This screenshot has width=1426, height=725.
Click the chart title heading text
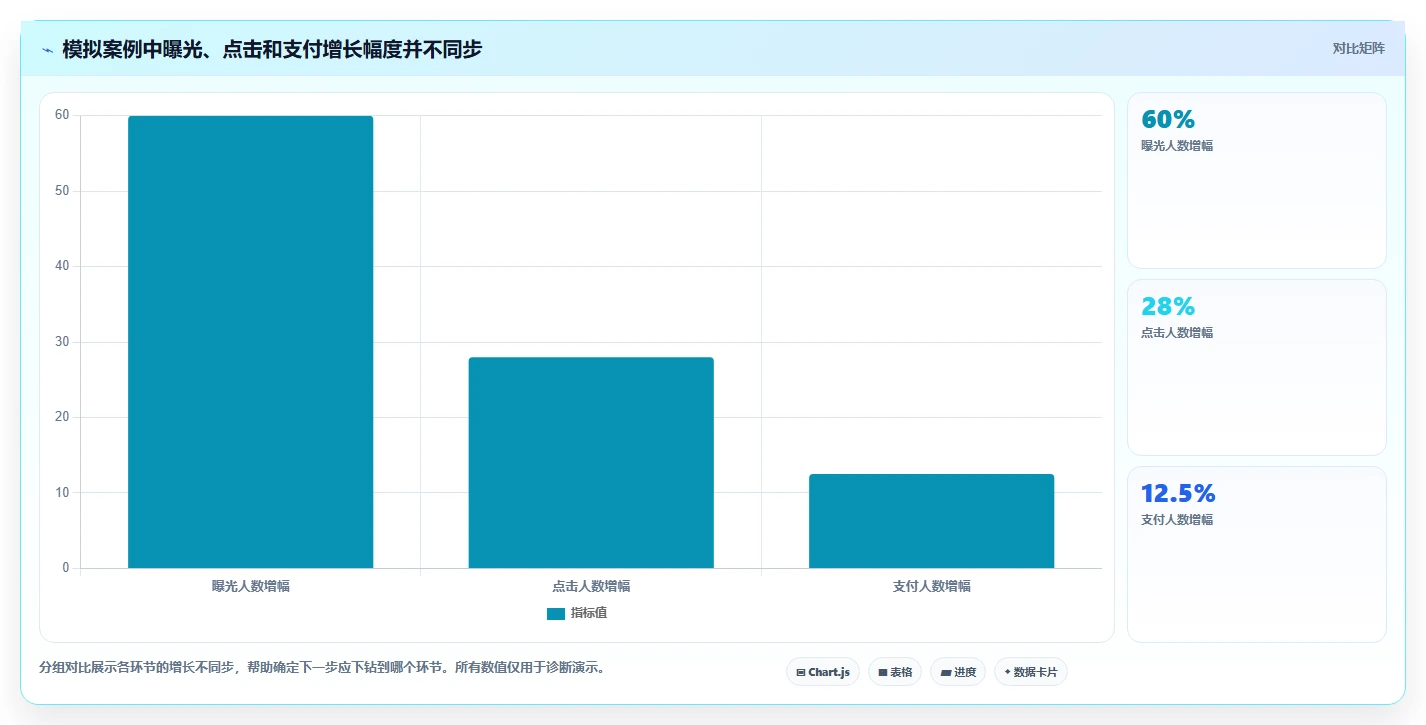272,49
